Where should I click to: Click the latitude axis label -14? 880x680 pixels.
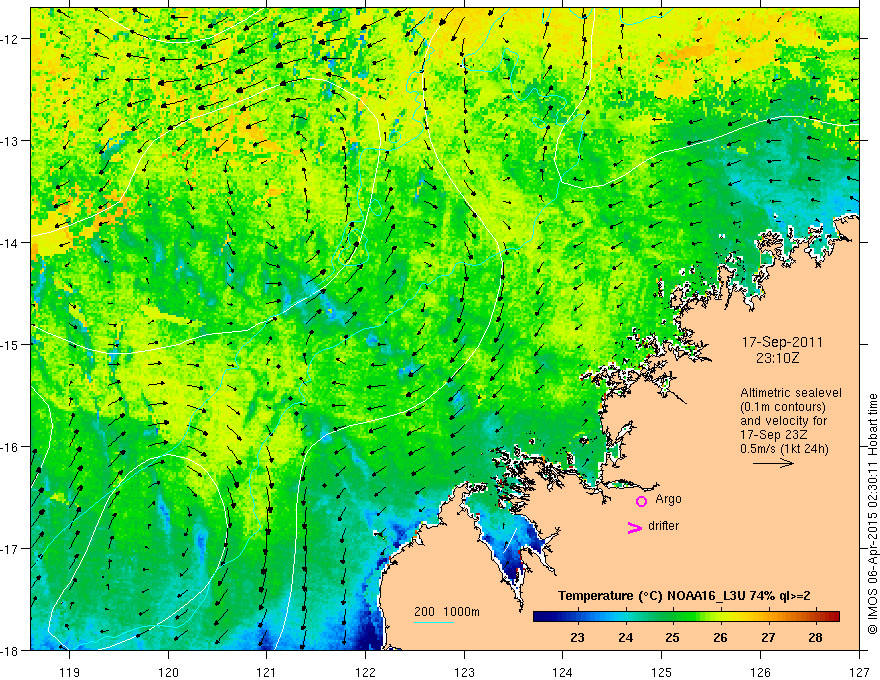[x=11, y=243]
